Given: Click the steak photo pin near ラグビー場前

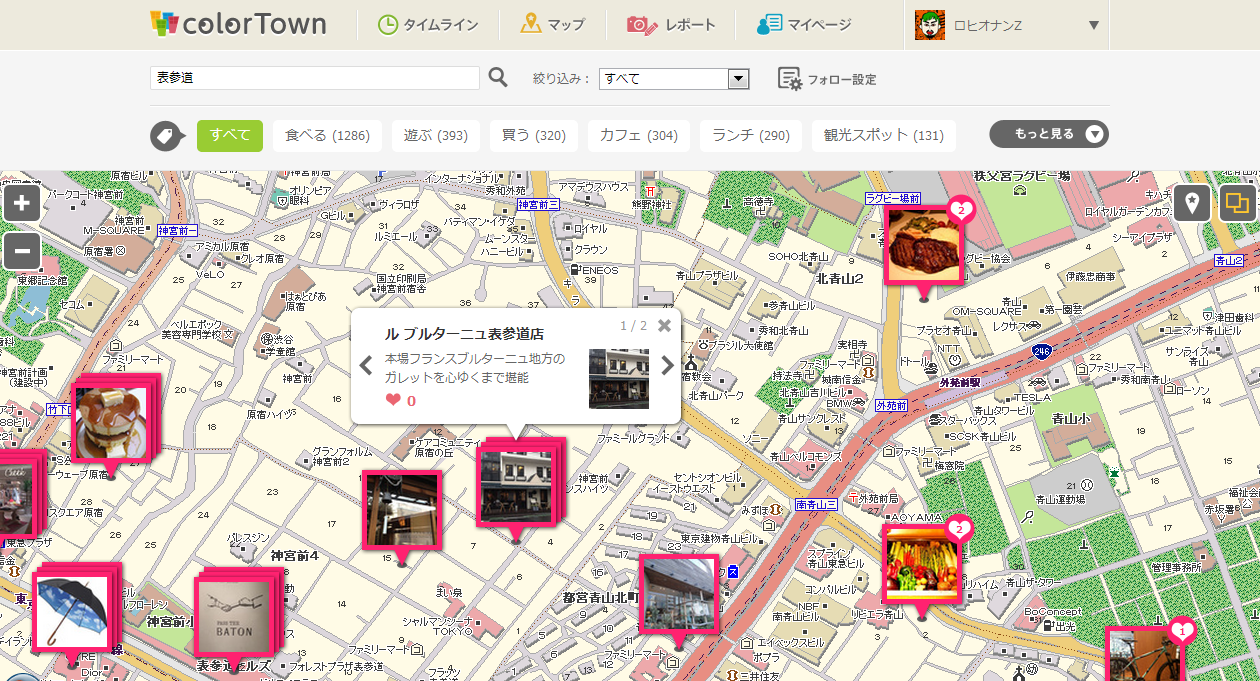Looking at the screenshot, I should coord(924,243).
